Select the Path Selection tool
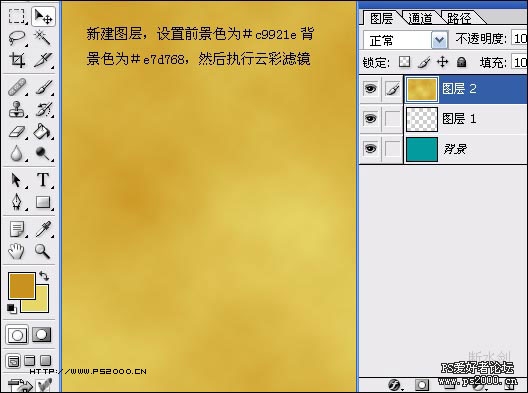Image resolution: width=528 pixels, height=393 pixels. click(x=16, y=180)
